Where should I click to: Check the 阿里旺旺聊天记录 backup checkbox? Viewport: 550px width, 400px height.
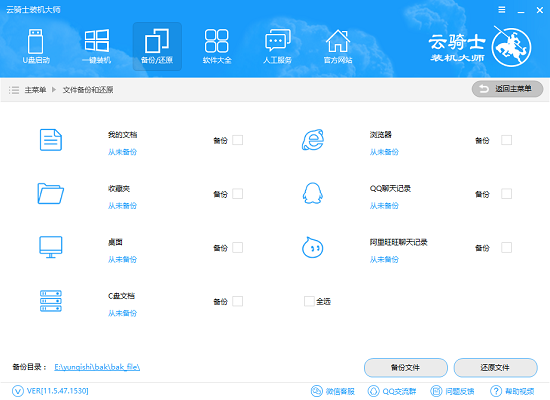tap(506, 247)
